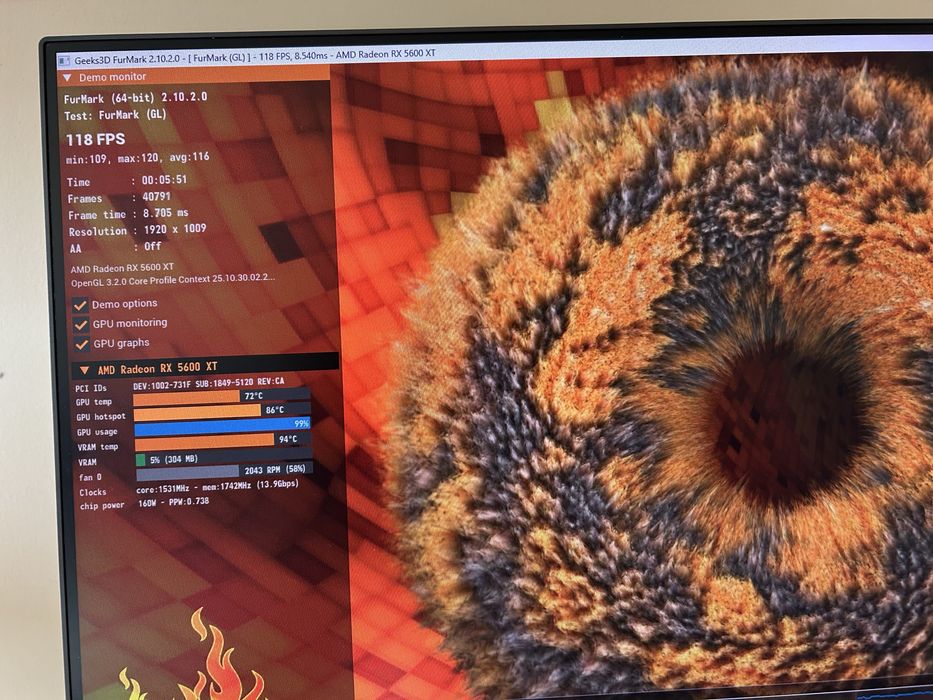Click the Resolution 1920 x 1009 value
933x700 pixels.
click(175, 229)
